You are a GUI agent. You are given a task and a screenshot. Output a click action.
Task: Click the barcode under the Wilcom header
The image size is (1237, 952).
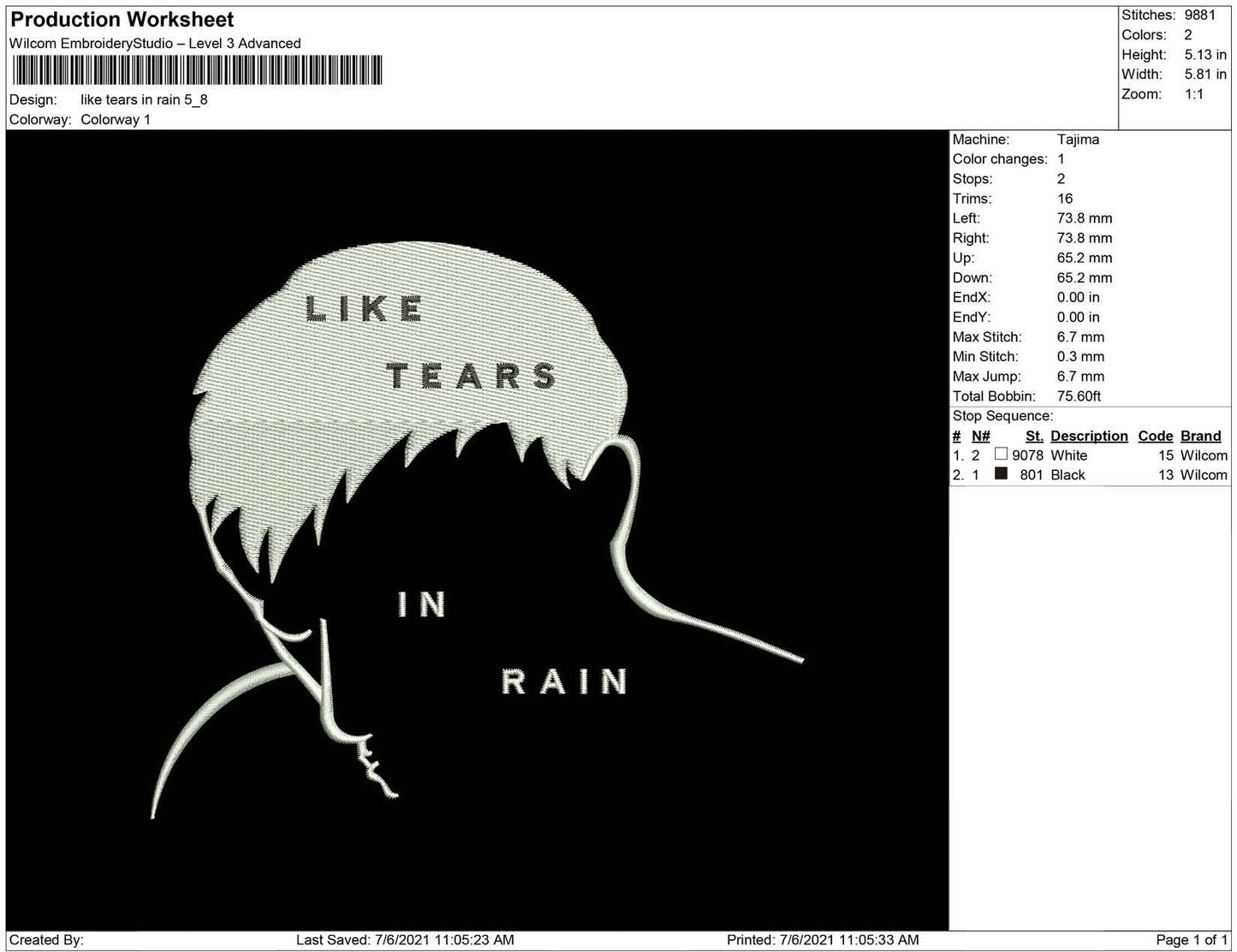(196, 70)
